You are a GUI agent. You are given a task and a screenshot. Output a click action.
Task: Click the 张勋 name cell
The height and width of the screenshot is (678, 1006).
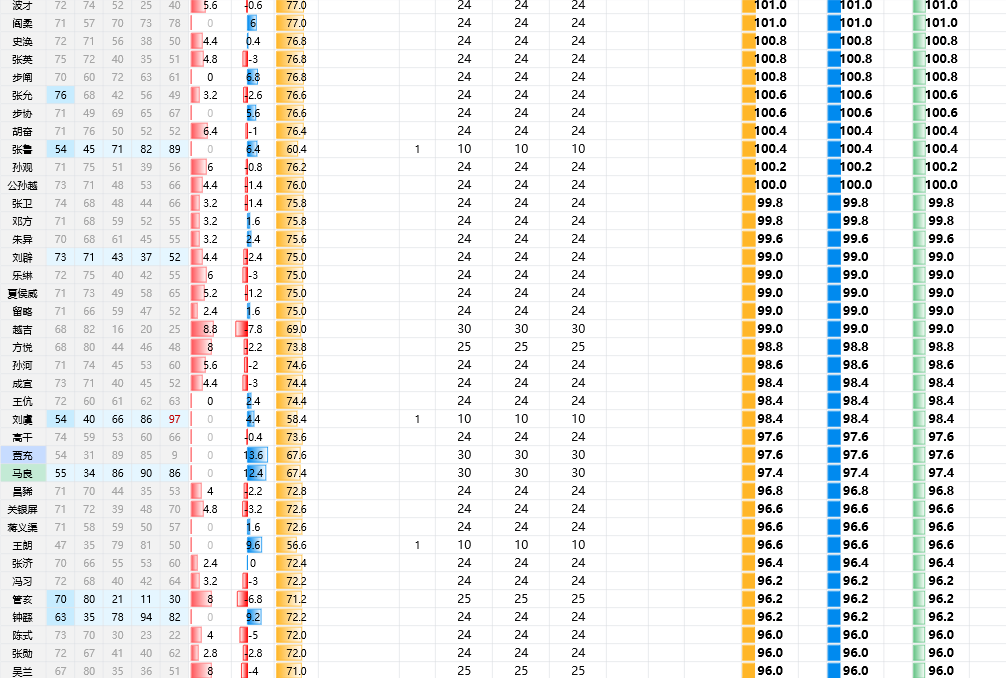[x=22, y=653]
